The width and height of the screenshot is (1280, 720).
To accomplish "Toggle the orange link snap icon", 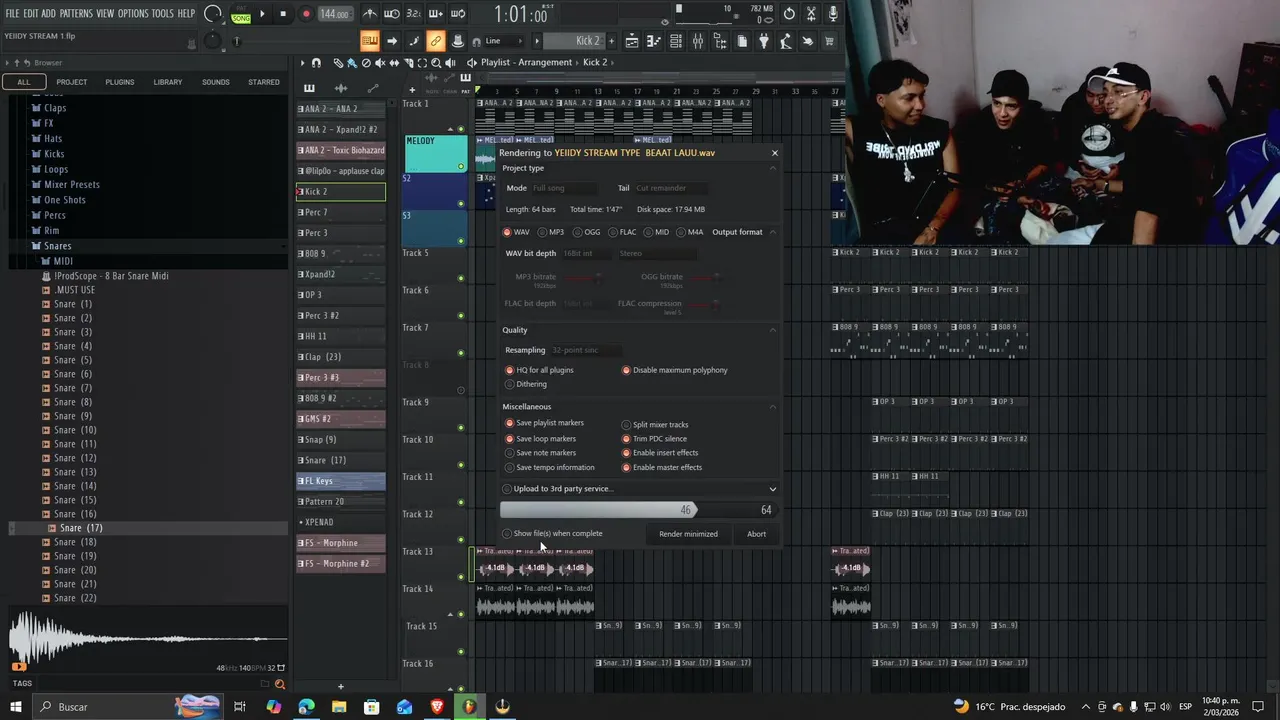I will pyautogui.click(x=435, y=41).
